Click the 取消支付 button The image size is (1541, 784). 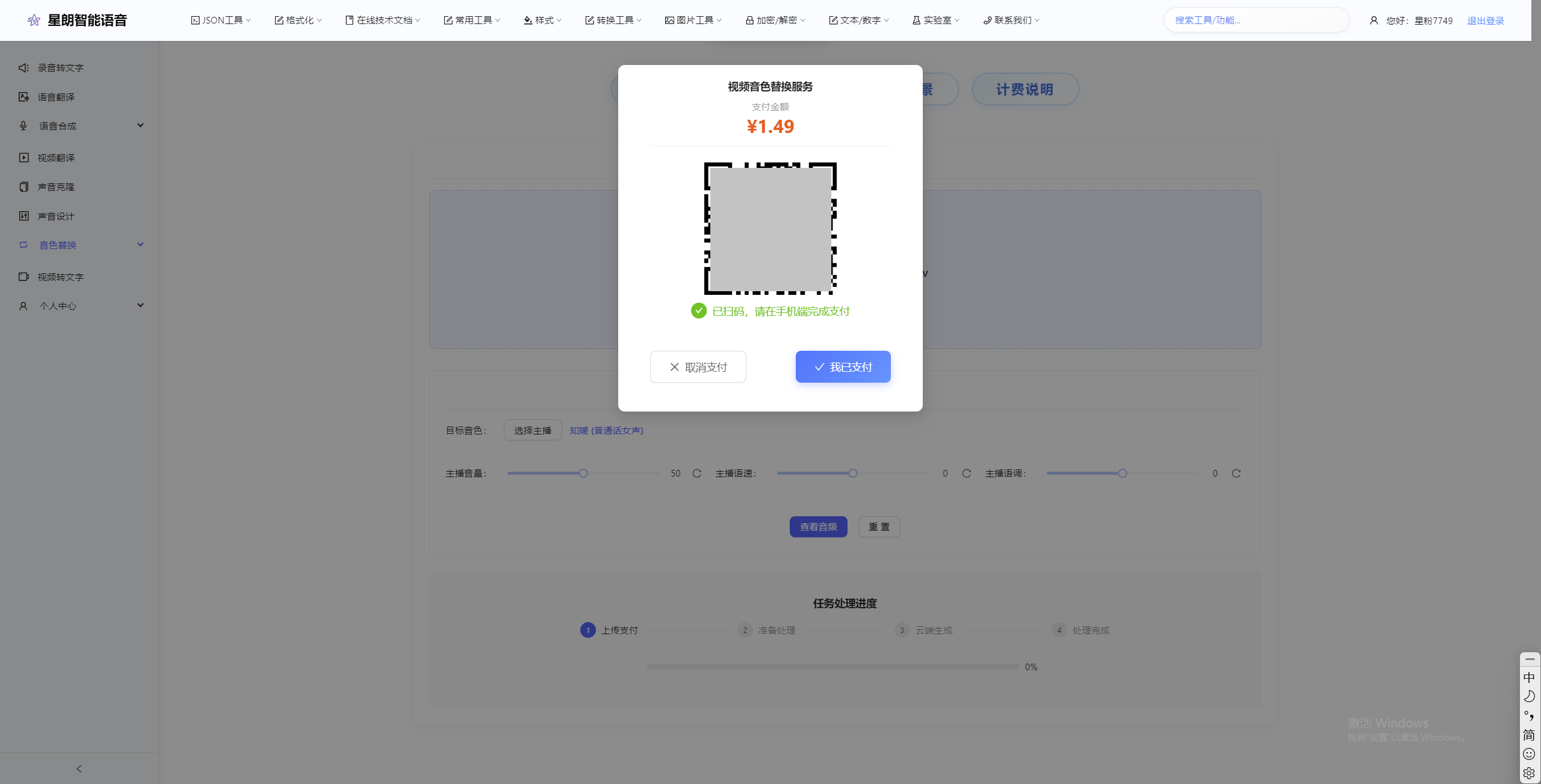point(698,367)
